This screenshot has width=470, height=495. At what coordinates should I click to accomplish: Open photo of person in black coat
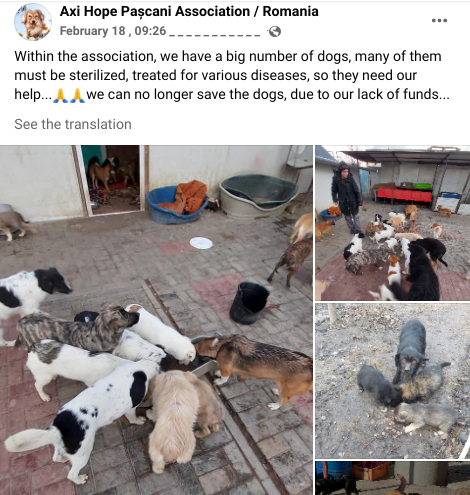click(393, 223)
